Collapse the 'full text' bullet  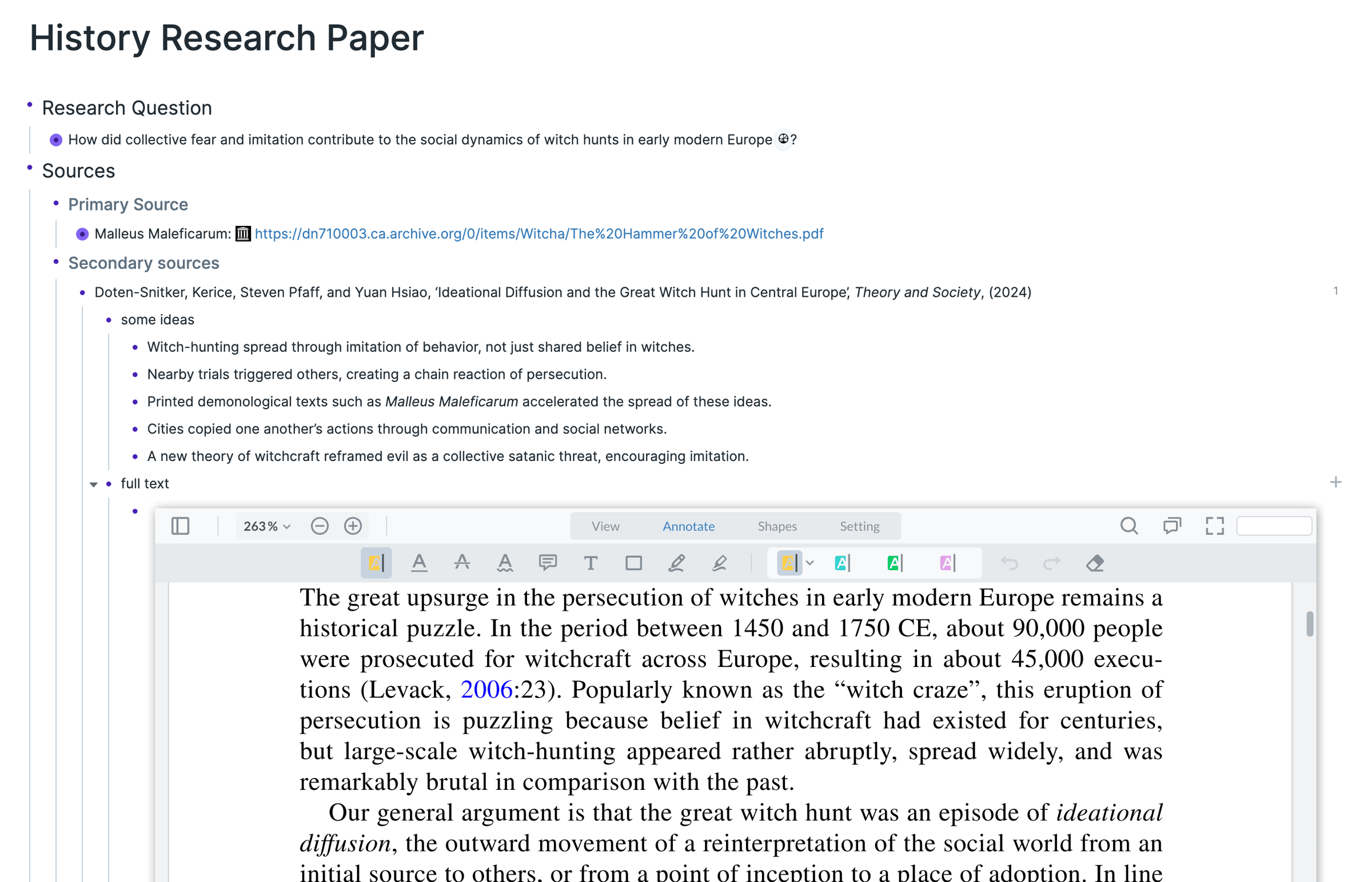click(93, 484)
